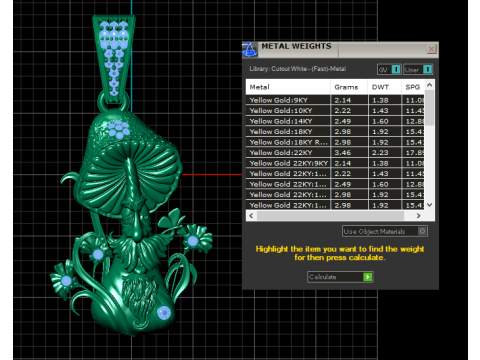Select the Yellow Gold:22KY row
This screenshot has width=480, height=360.
(x=335, y=153)
